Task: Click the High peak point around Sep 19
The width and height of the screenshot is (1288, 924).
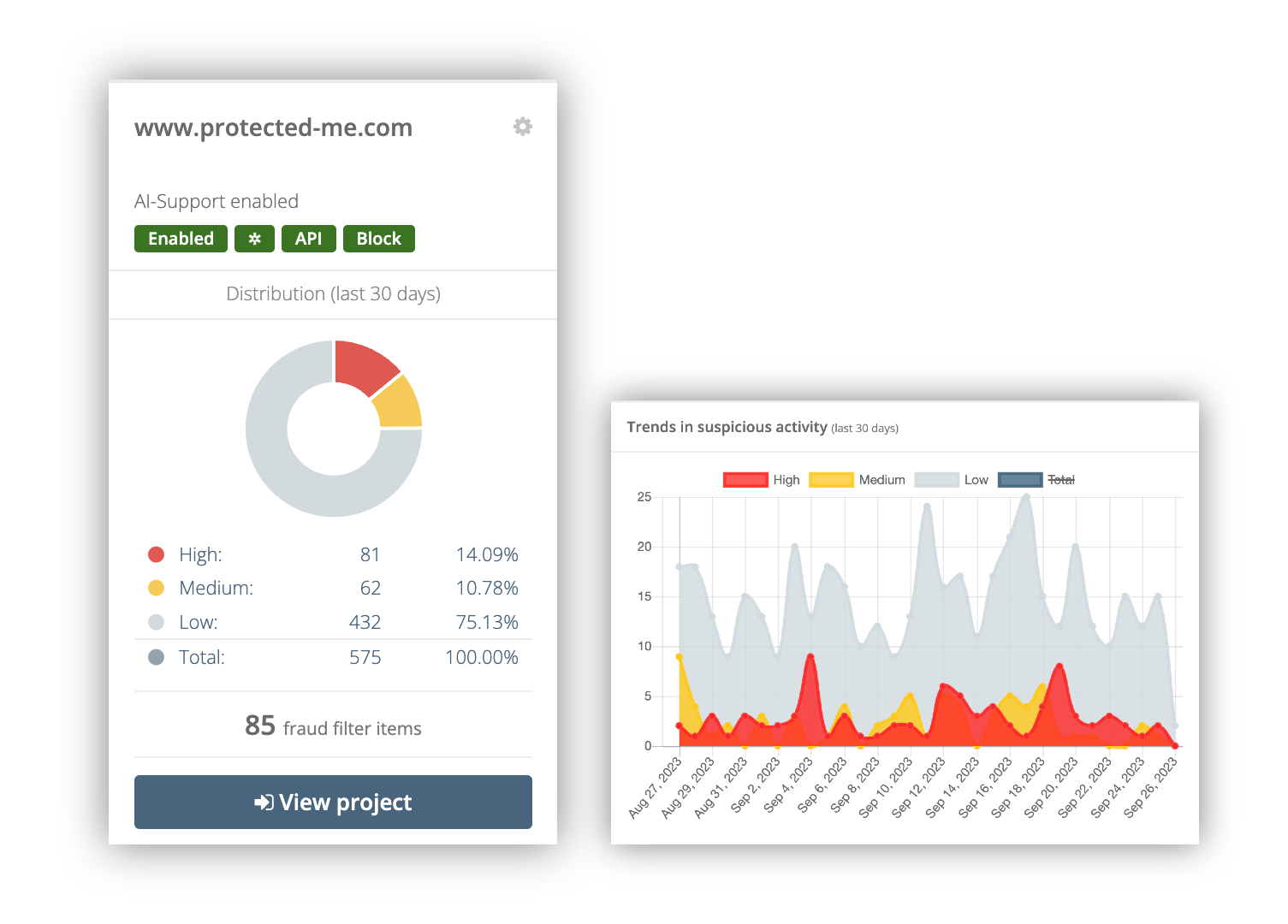Action: point(1059,666)
